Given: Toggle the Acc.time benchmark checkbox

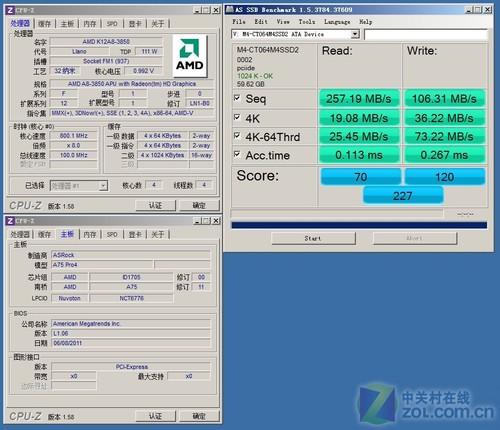Looking at the screenshot, I should coord(237,154).
